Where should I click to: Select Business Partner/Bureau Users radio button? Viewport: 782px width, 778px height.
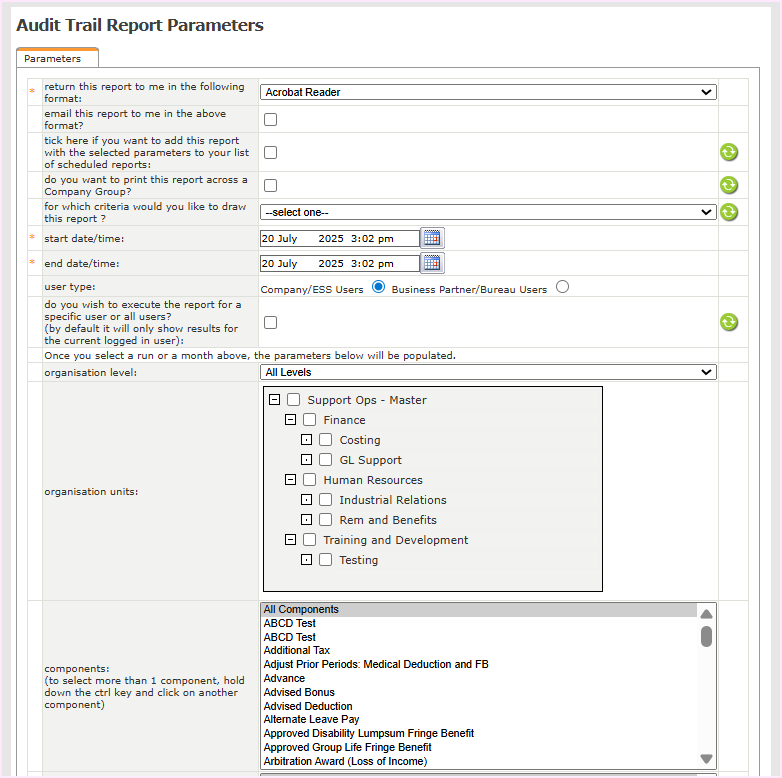562,288
